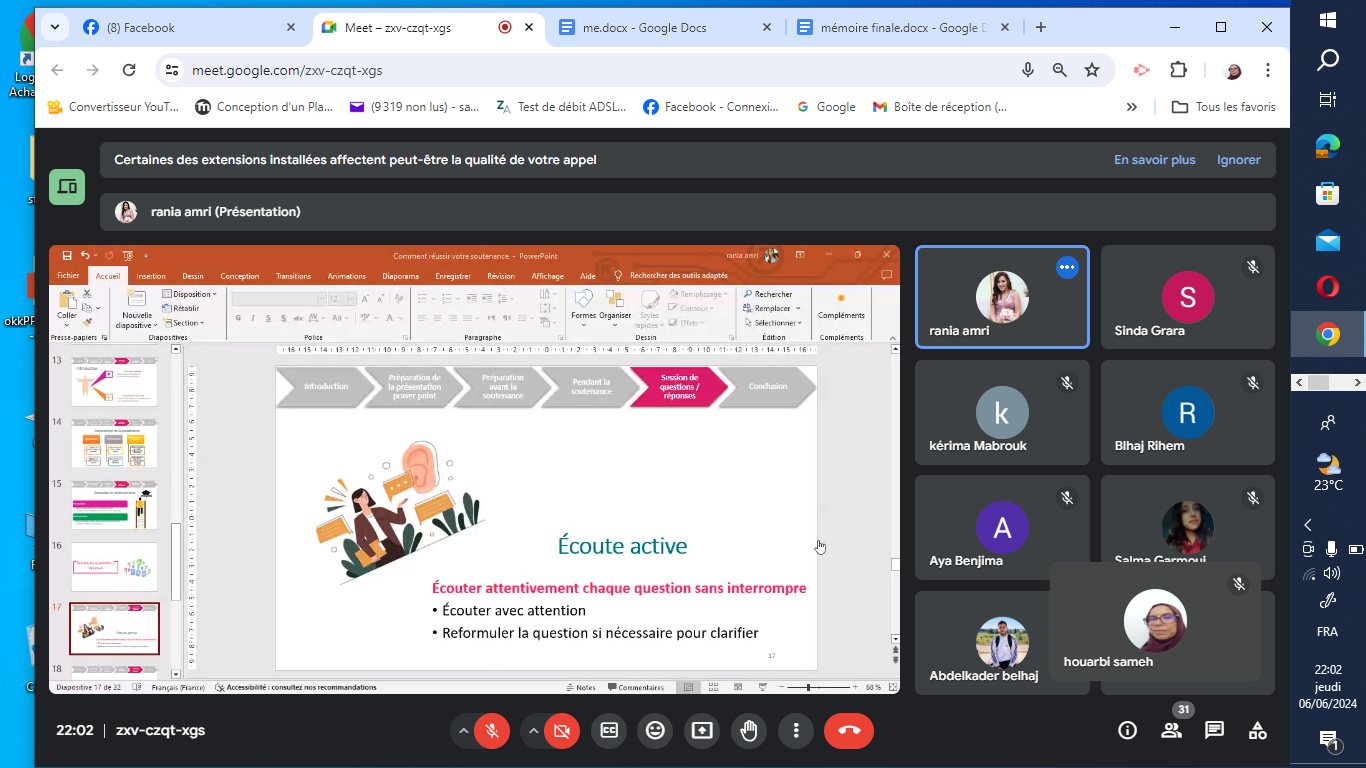The width and height of the screenshot is (1366, 768).
Task: Click rania amri's participant tile
Action: [1002, 297]
